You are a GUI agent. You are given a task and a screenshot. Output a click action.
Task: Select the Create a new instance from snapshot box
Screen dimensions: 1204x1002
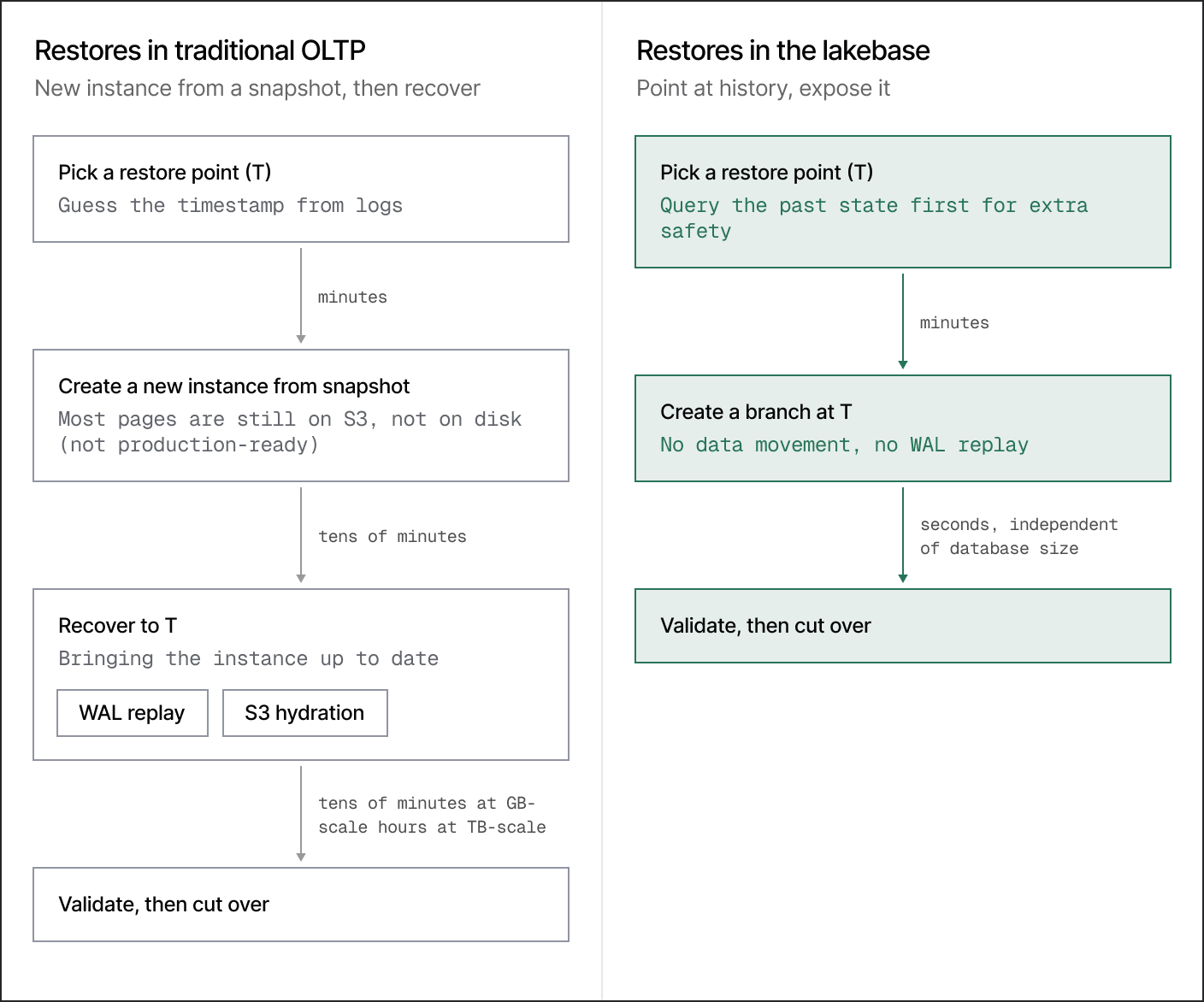pyautogui.click(x=301, y=416)
